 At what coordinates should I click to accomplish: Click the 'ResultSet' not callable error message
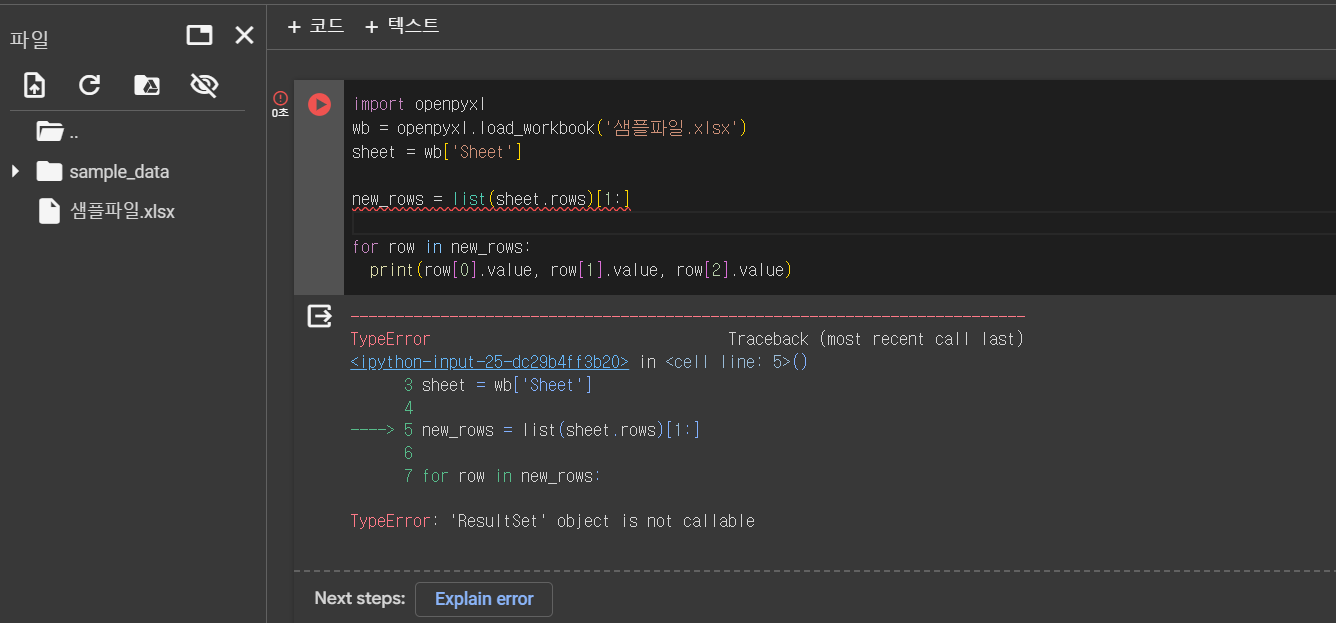(552, 521)
